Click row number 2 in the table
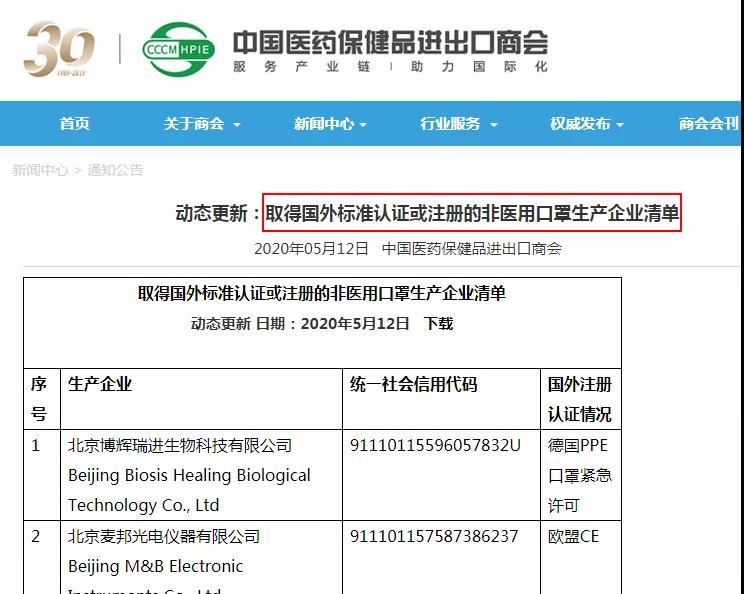Viewport: 744px width, 594px height. click(36, 536)
